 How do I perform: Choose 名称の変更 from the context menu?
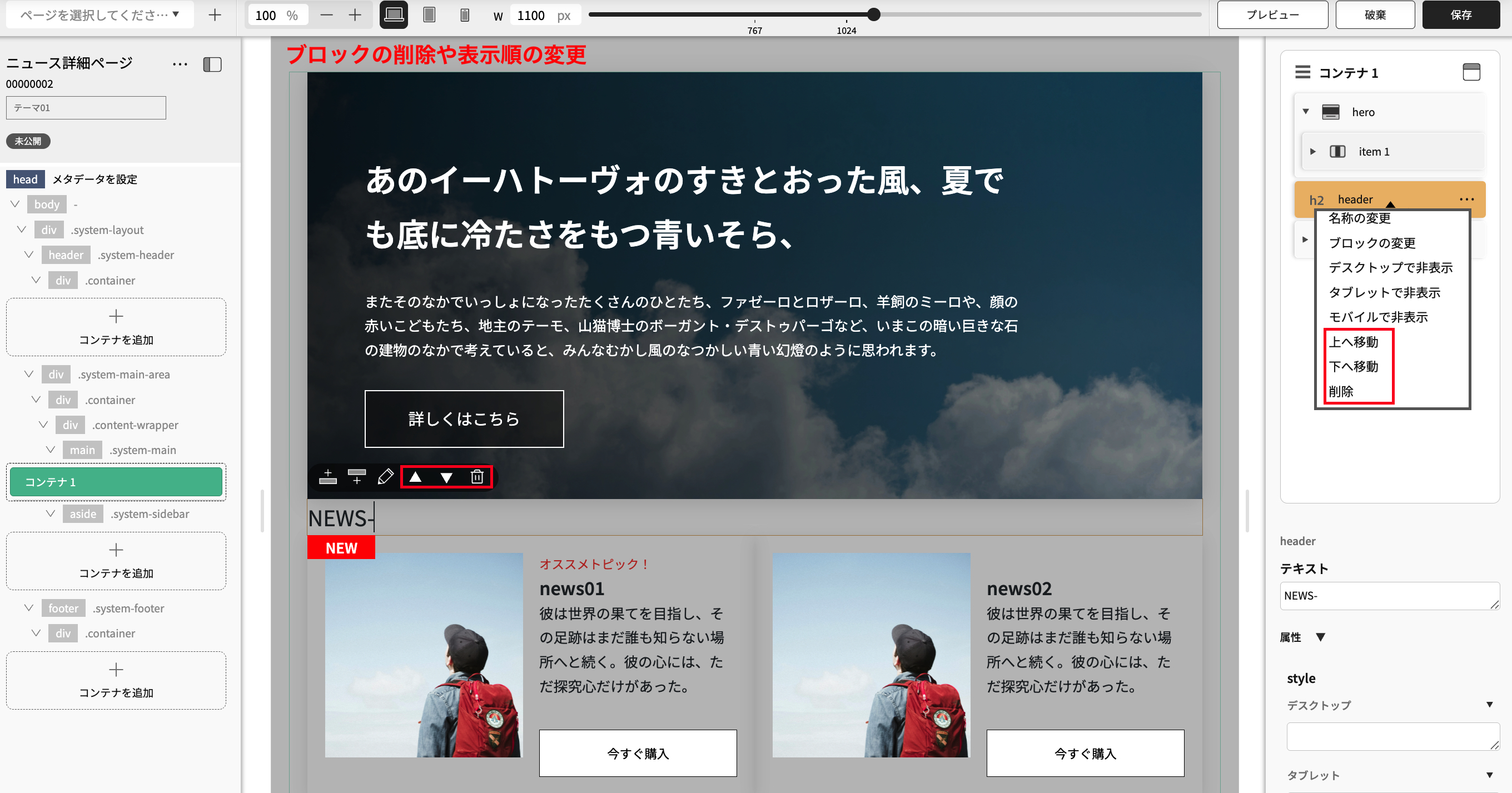pyautogui.click(x=1360, y=218)
